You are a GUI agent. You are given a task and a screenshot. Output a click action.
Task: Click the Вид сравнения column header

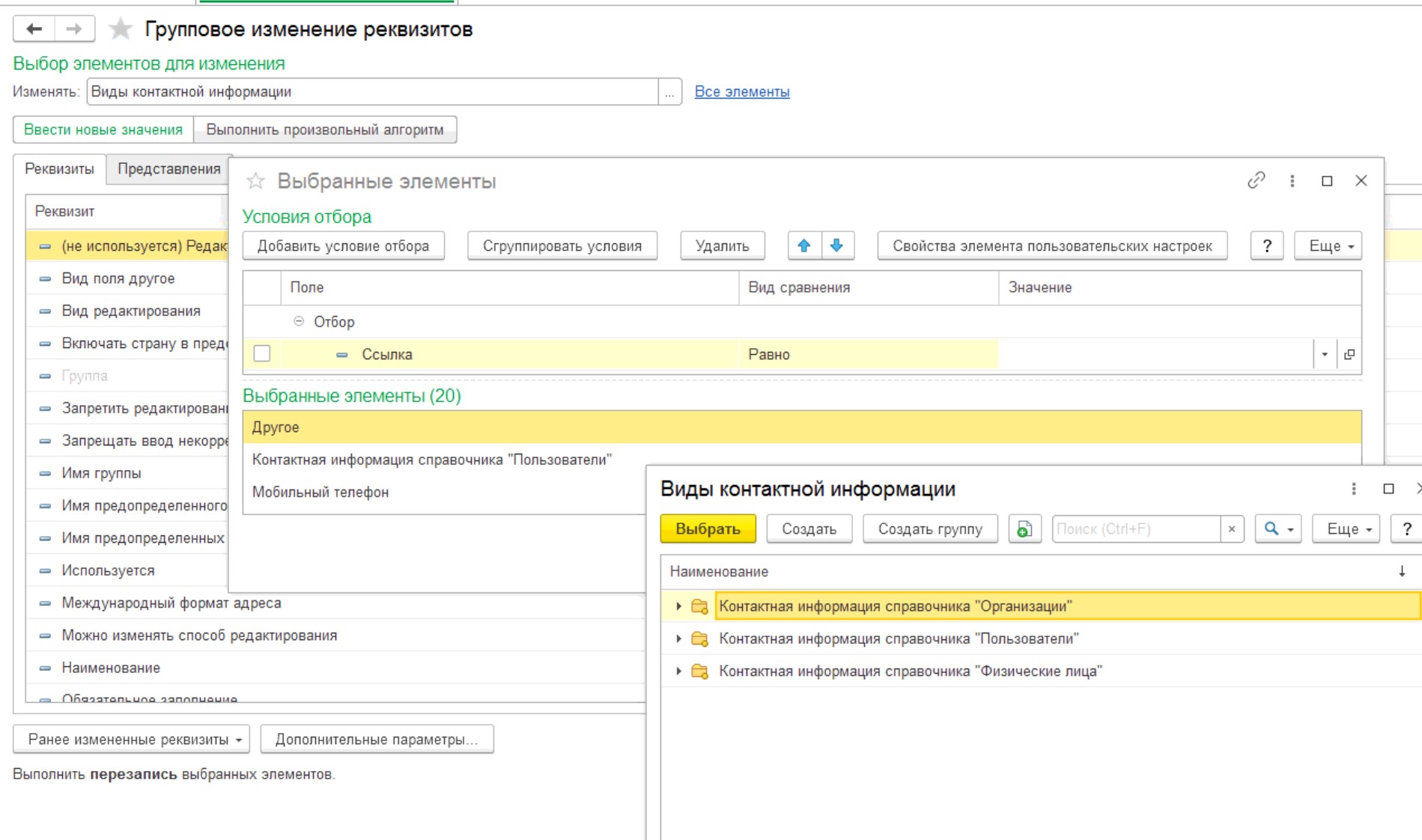[x=869, y=287]
